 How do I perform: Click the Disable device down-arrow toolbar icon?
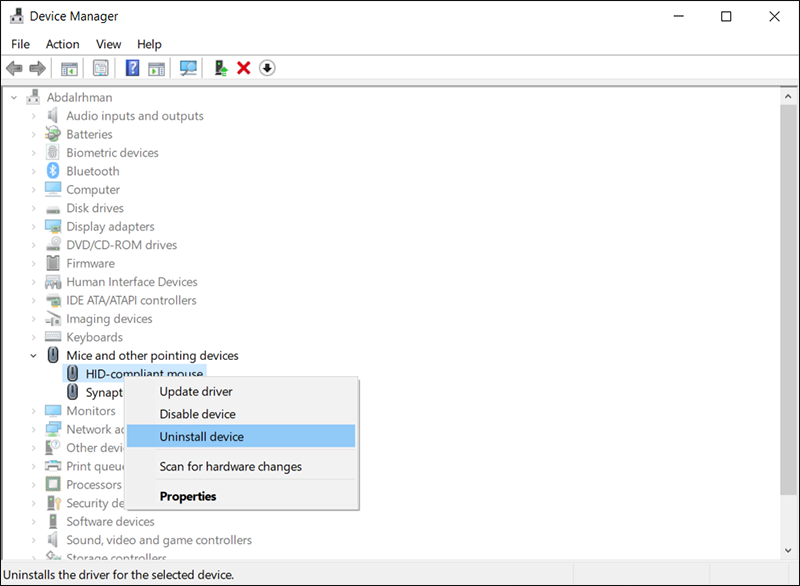[267, 68]
